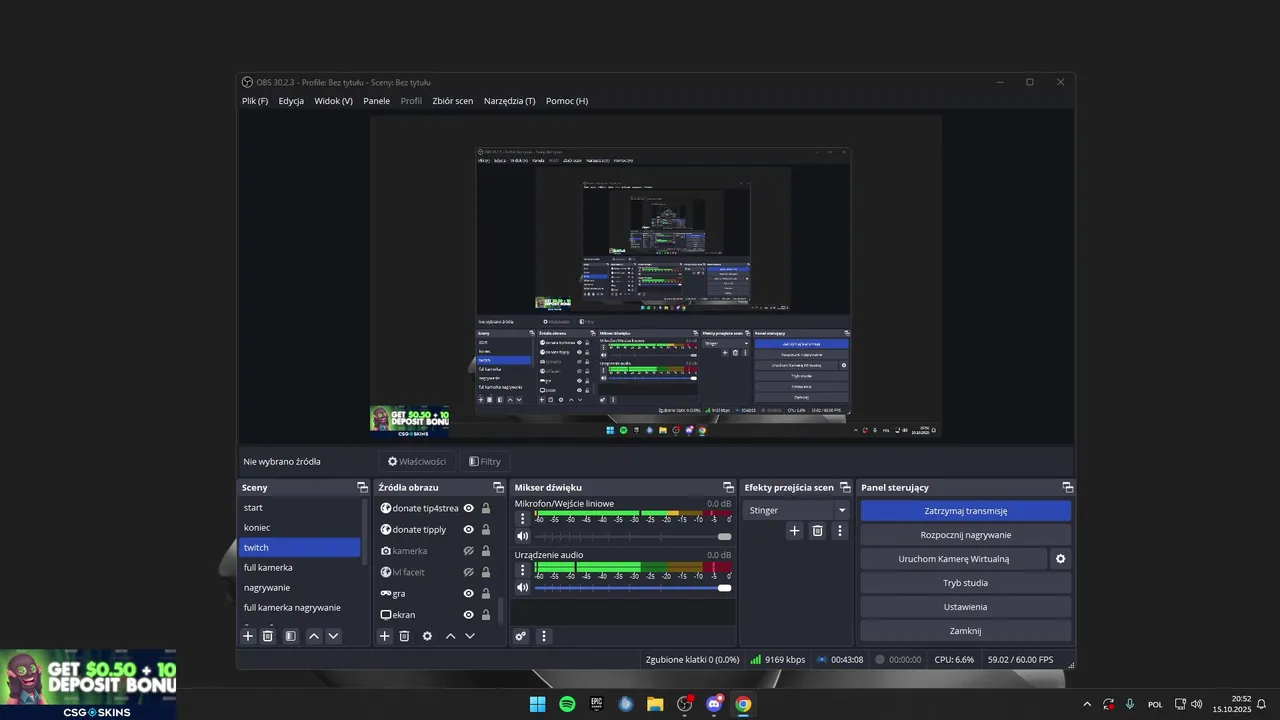The image size is (1280, 720).
Task: Undock the Panel sterujący dock
Action: tap(1067, 487)
